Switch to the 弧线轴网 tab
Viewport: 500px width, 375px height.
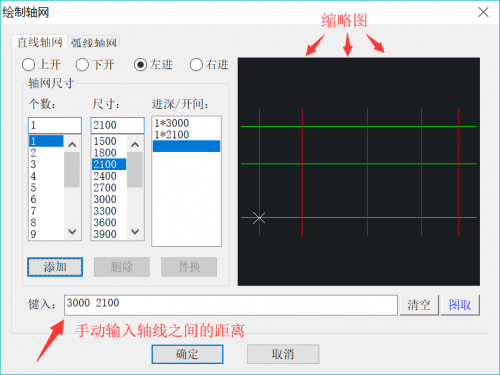coord(94,42)
